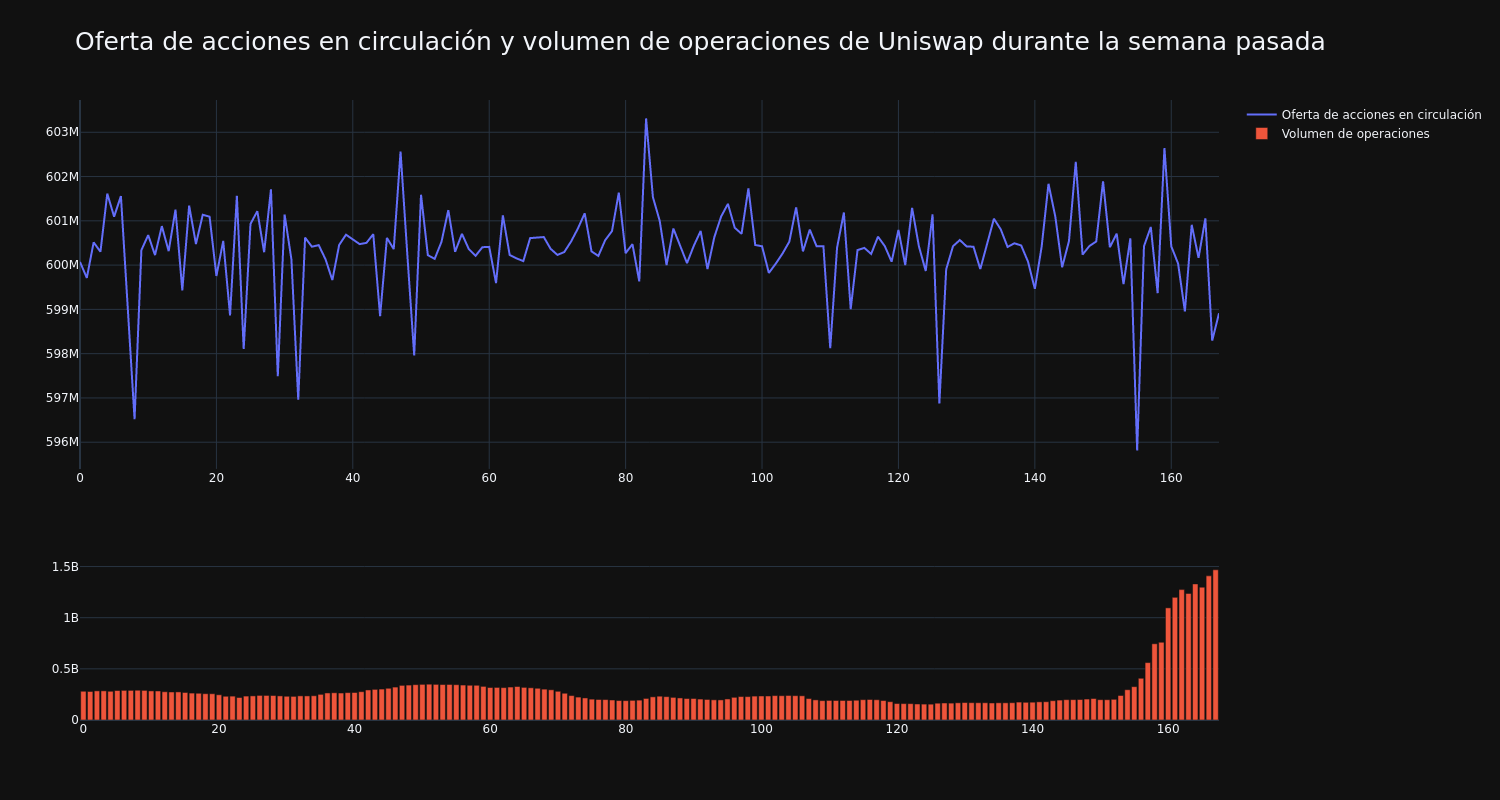Click the highest peak of the supply line above 603M
Image resolution: width=1500 pixels, height=800 pixels.
pyautogui.click(x=646, y=119)
